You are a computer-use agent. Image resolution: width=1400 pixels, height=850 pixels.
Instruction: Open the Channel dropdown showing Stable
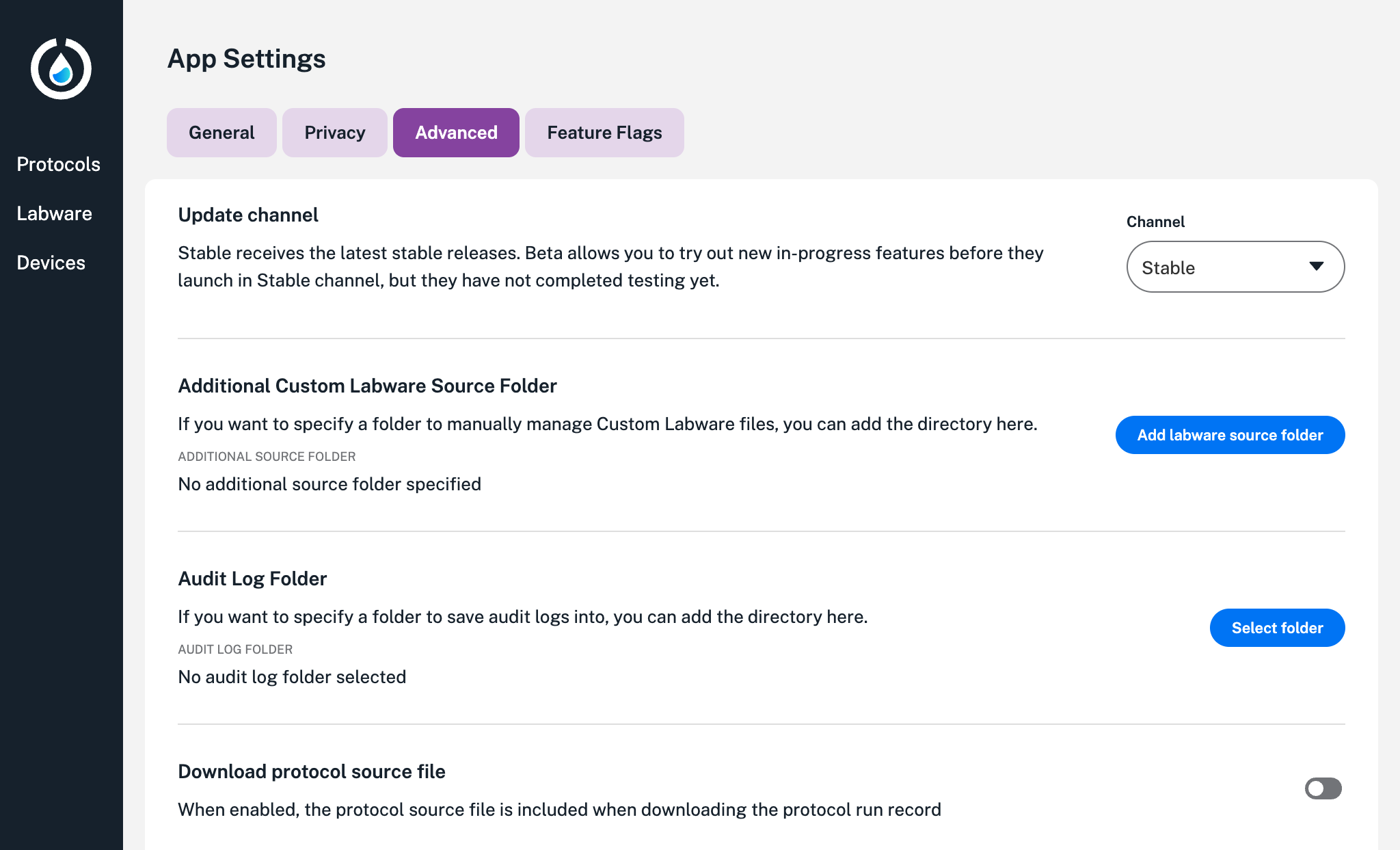(x=1235, y=267)
